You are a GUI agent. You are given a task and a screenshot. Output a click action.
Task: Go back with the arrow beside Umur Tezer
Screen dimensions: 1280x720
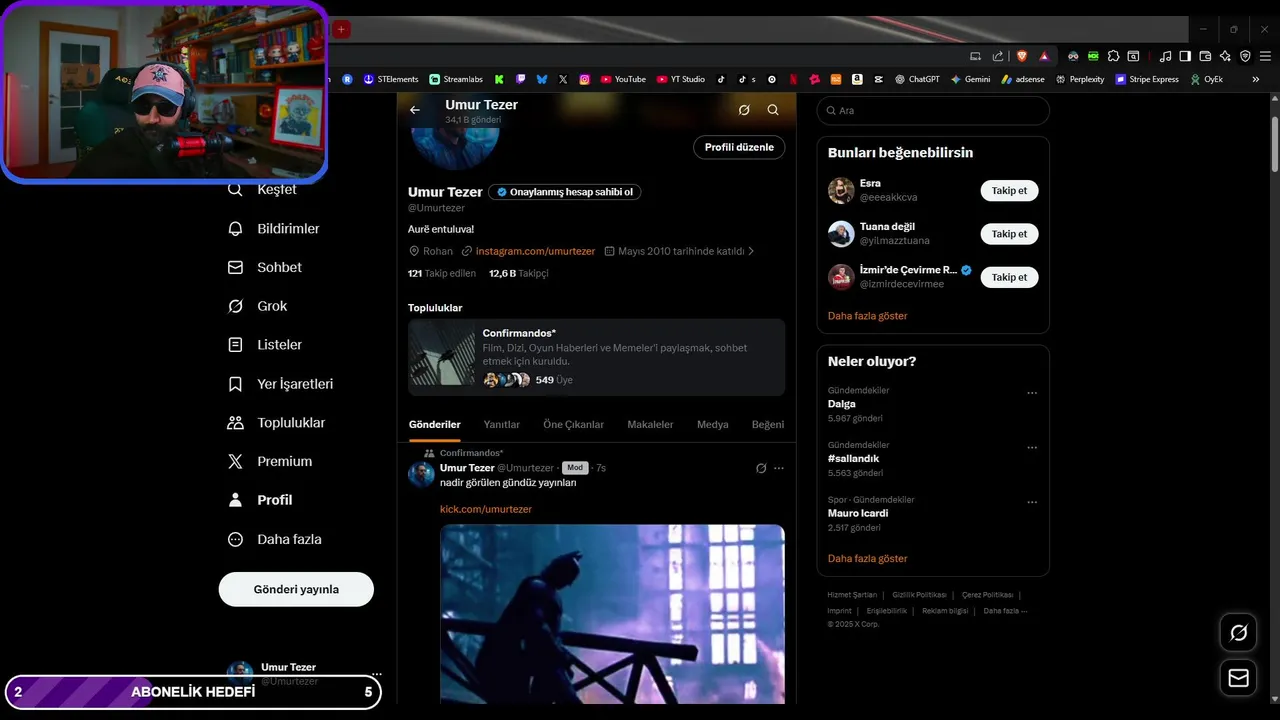pyautogui.click(x=415, y=110)
